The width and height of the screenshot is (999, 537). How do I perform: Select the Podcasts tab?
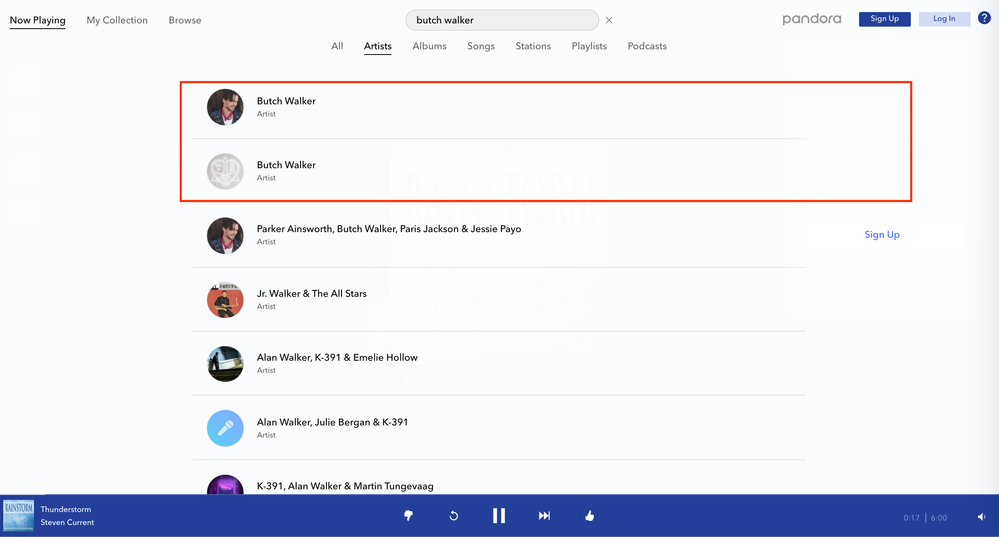[x=647, y=46]
